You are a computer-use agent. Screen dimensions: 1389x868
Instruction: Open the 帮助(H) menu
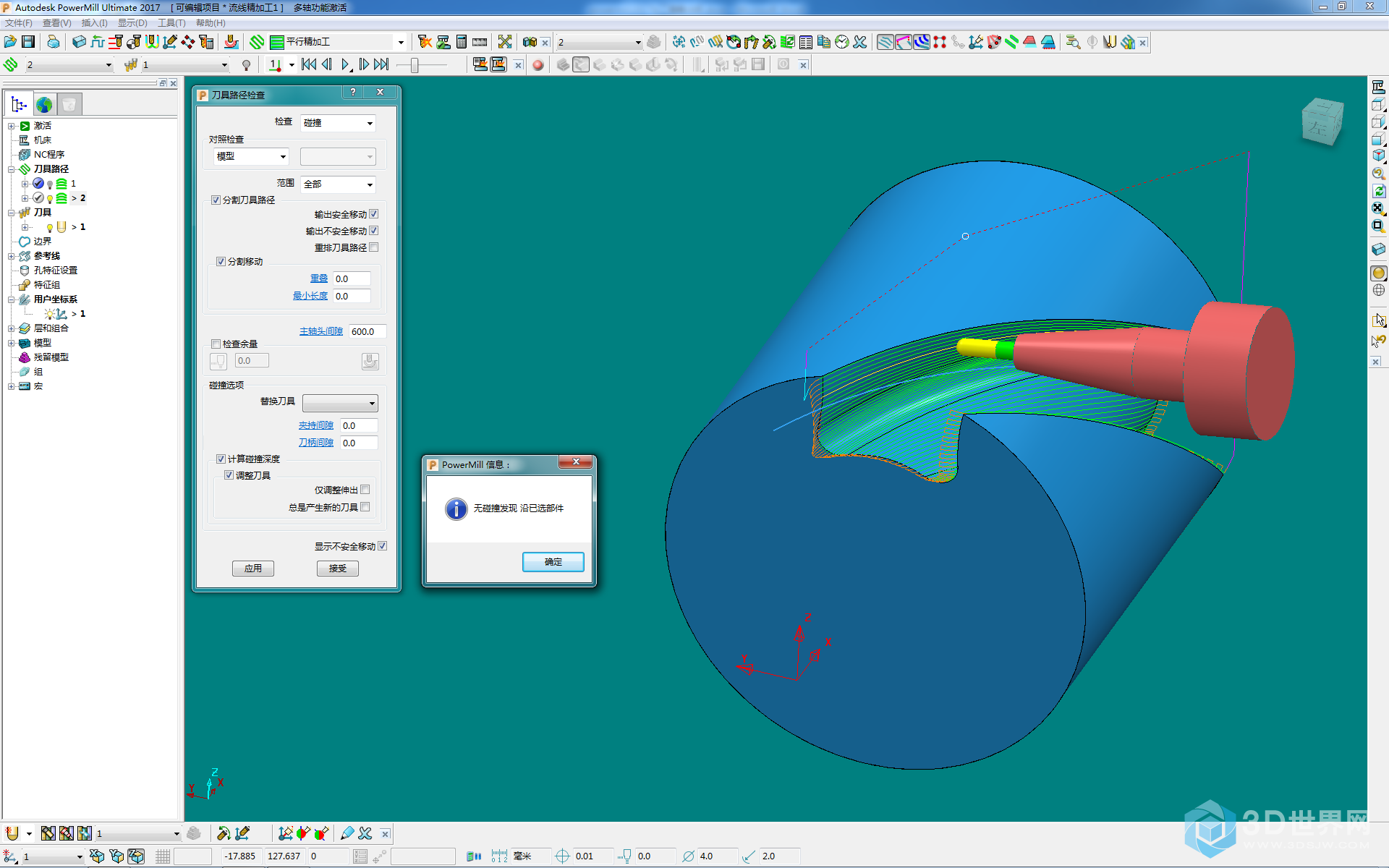coord(211,23)
